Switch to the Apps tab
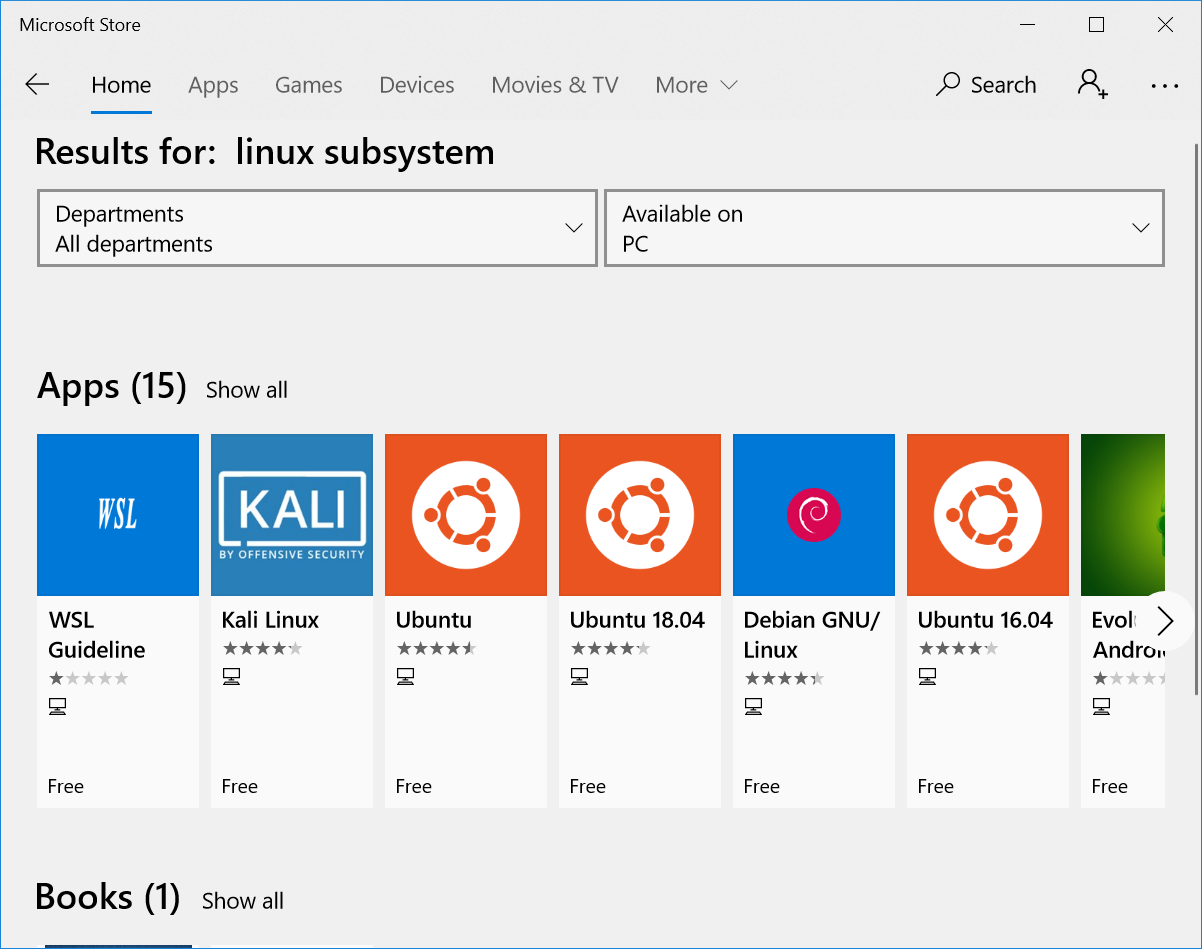This screenshot has height=949, width=1202. point(213,85)
